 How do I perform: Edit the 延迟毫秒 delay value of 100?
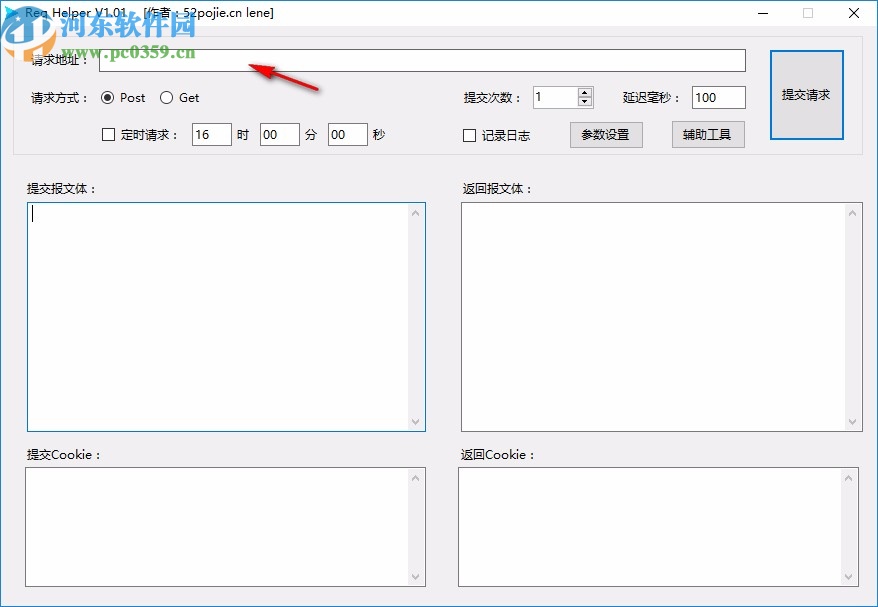point(717,97)
